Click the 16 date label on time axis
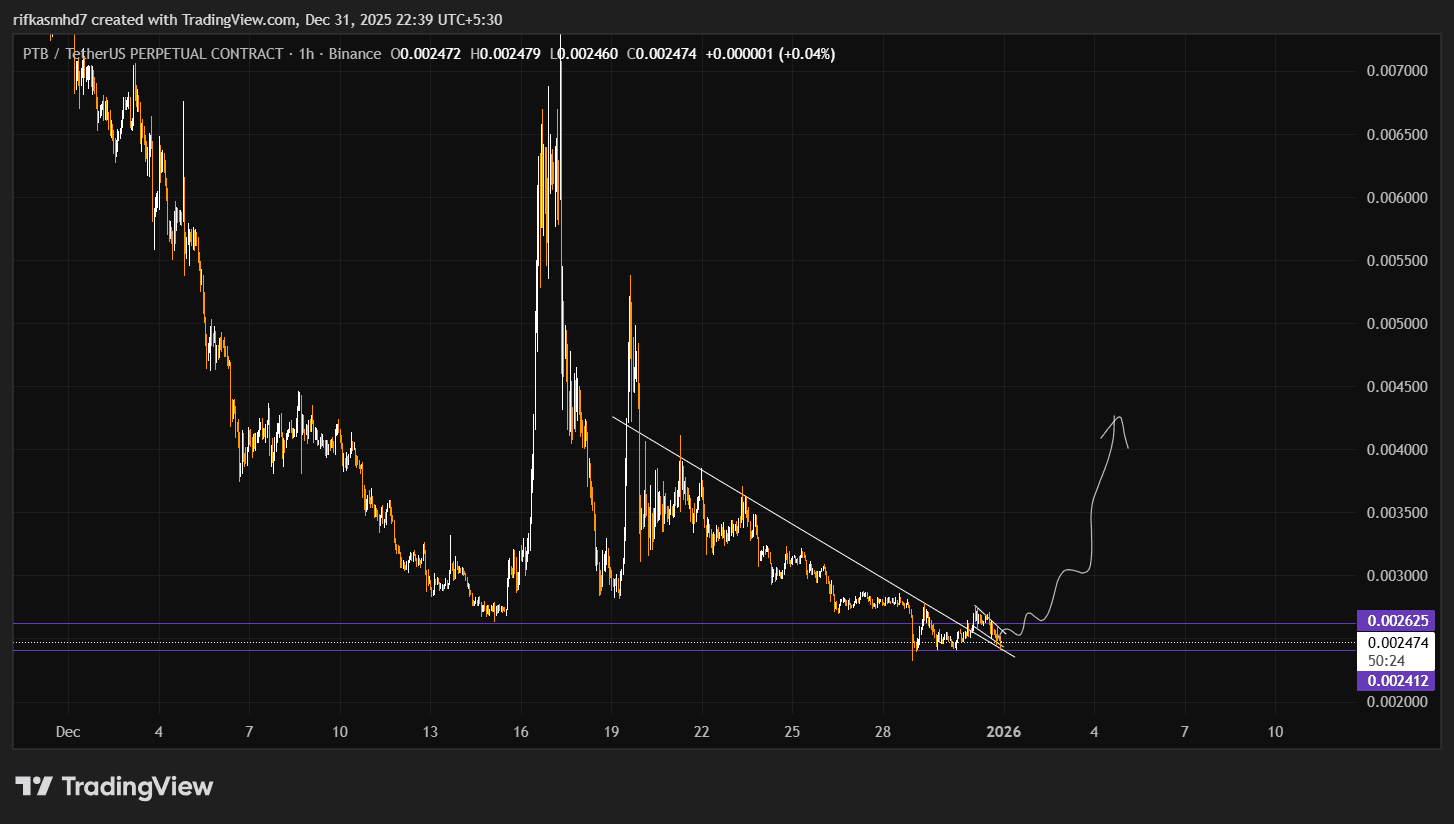Viewport: 1454px width, 824px height. pyautogui.click(x=521, y=732)
